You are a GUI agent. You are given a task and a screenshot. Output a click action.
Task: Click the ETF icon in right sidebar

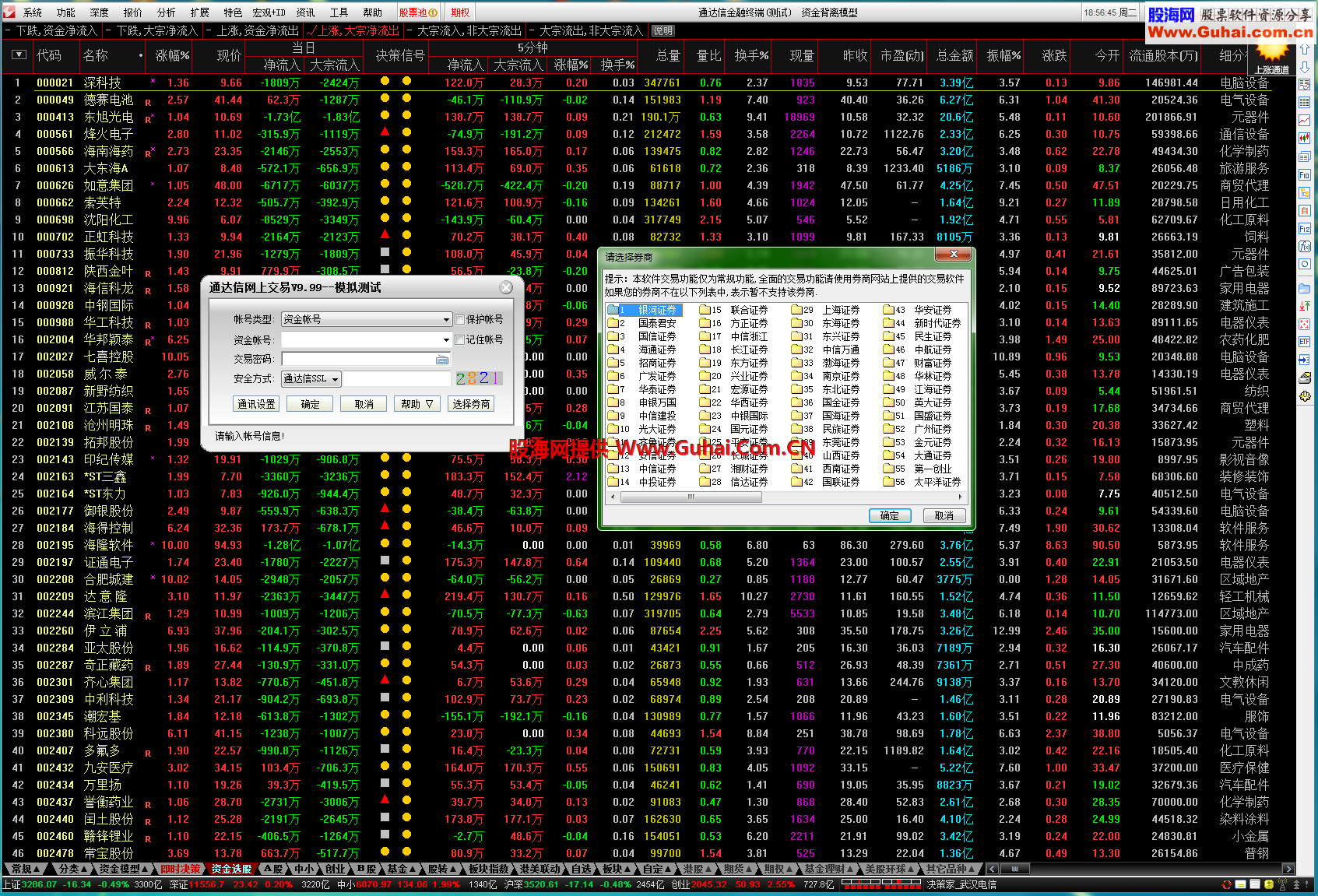click(x=1305, y=342)
